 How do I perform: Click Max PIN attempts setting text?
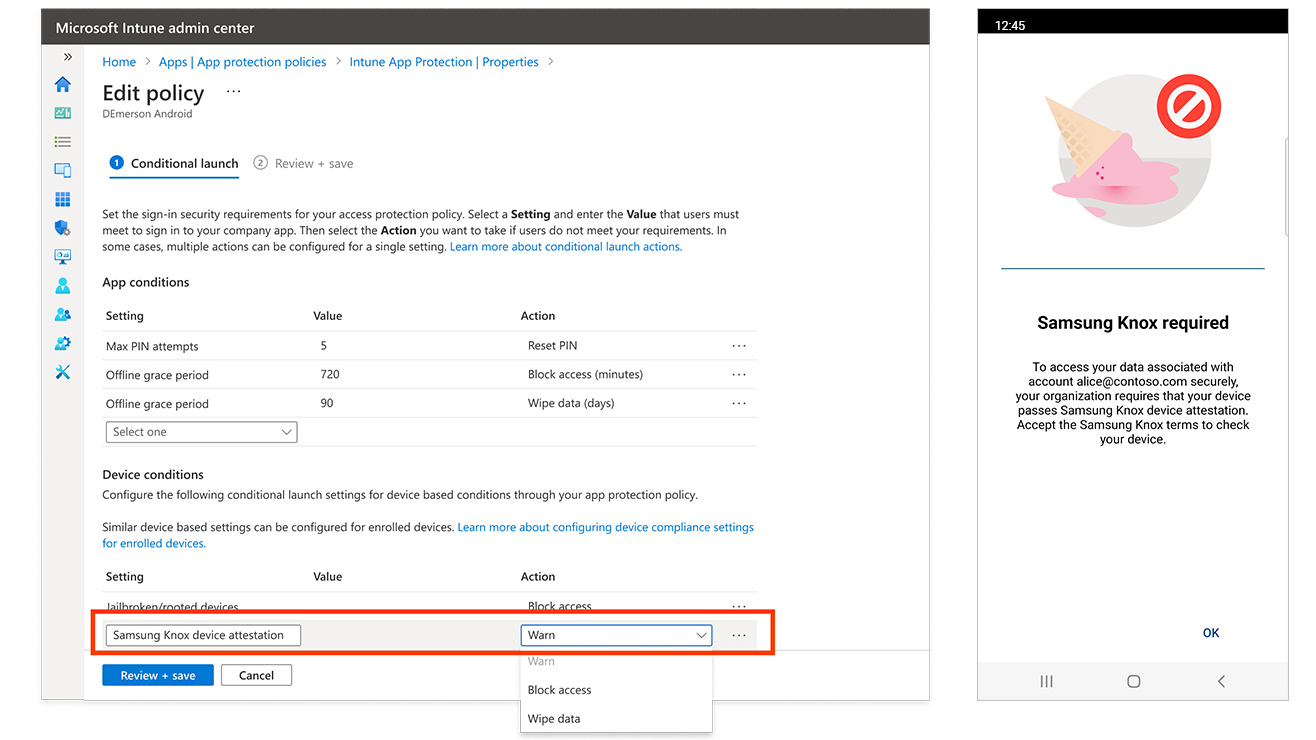point(152,346)
